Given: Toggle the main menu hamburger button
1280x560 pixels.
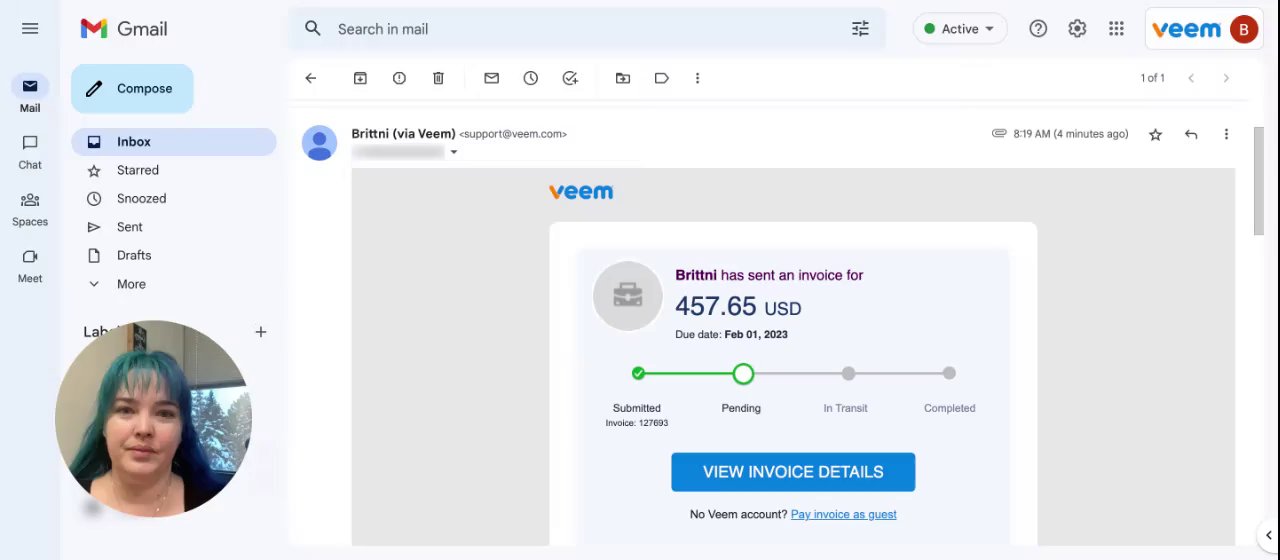Looking at the screenshot, I should 30,29.
